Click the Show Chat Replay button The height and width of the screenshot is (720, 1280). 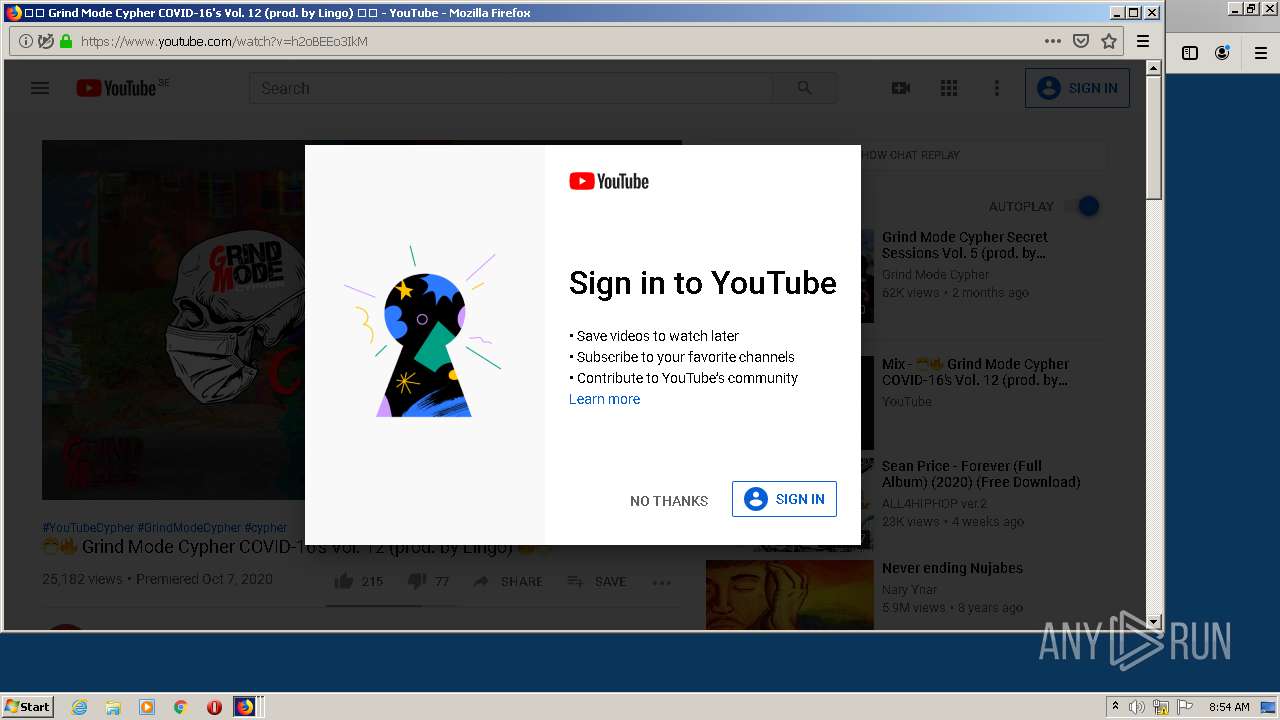pyautogui.click(x=905, y=155)
